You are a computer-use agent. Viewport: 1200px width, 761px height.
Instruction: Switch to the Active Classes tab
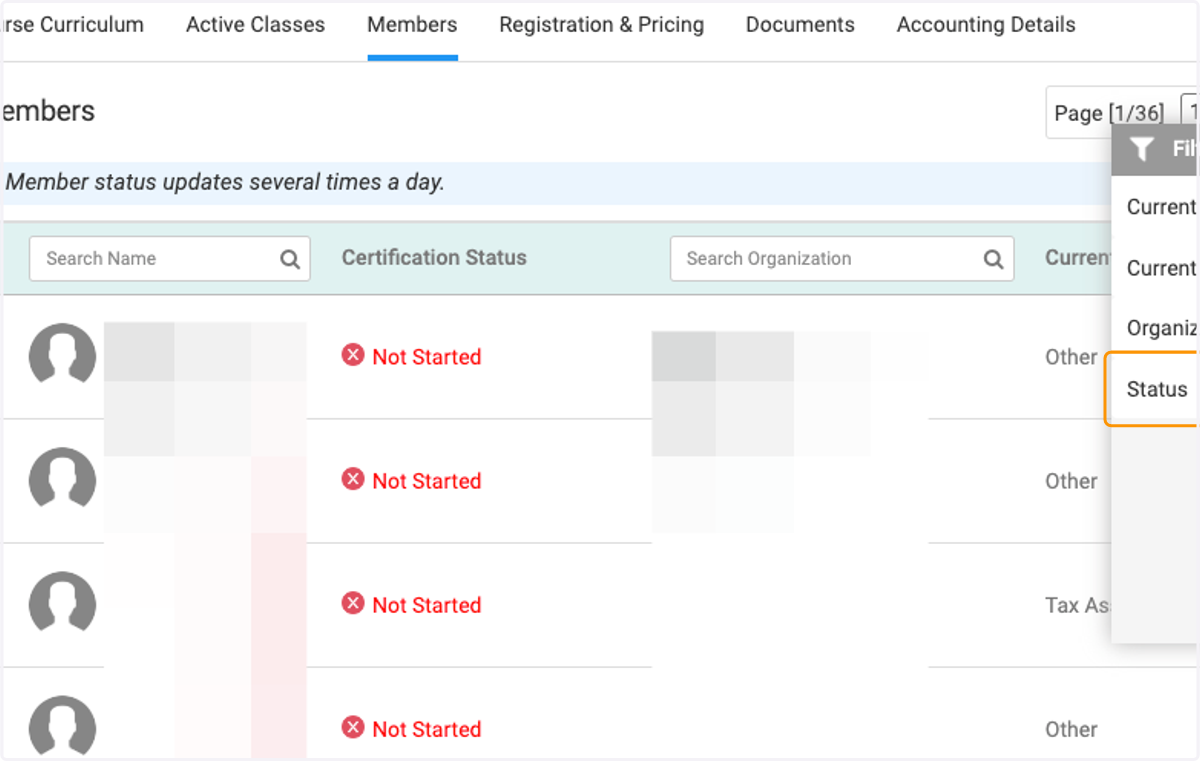coord(255,25)
